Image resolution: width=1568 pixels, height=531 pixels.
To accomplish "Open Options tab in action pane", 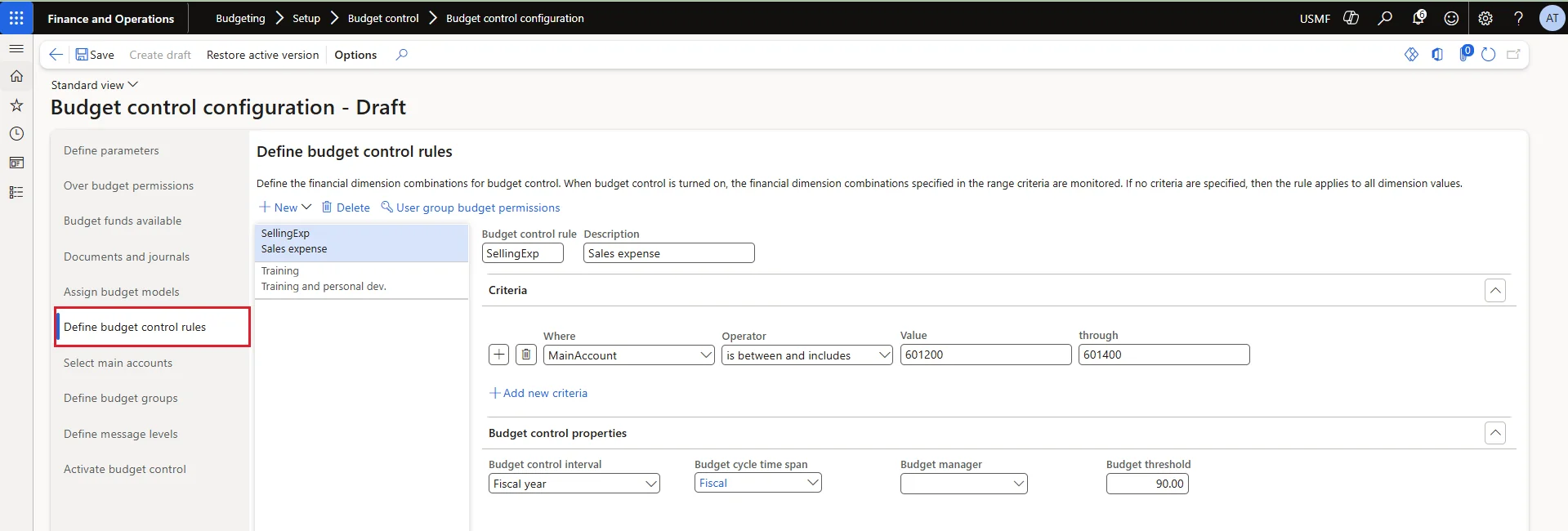I will [355, 55].
